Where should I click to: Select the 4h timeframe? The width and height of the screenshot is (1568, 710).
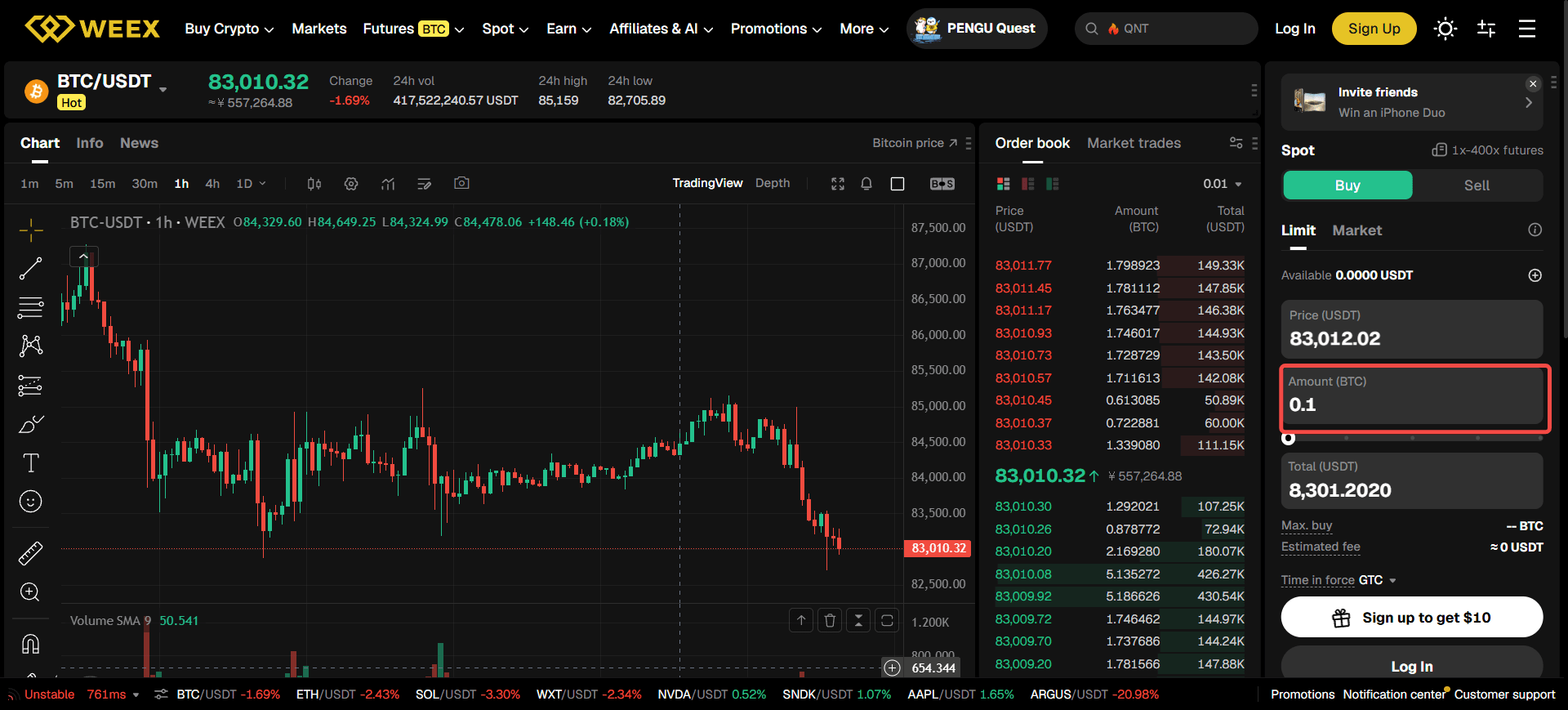(x=212, y=184)
